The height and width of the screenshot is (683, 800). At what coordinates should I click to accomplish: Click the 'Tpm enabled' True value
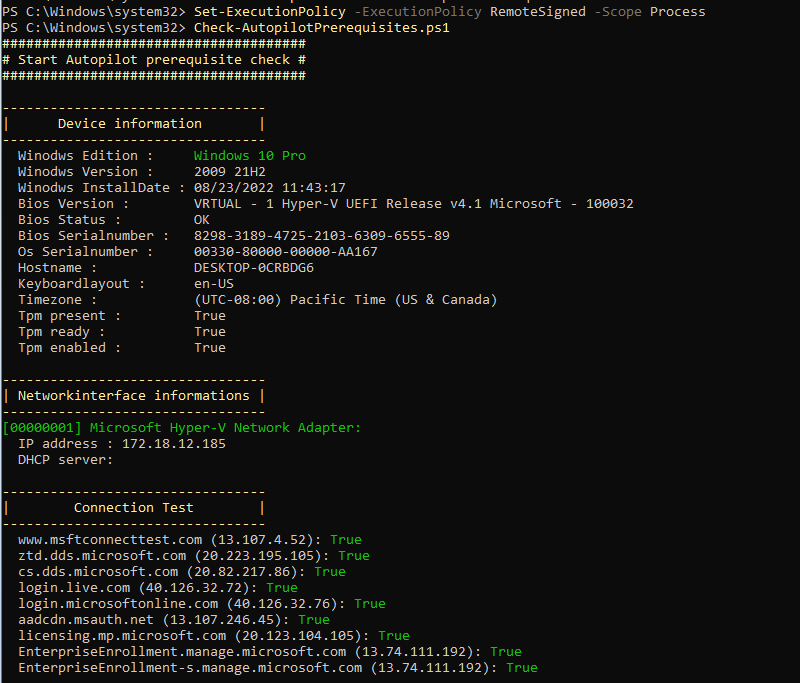click(x=209, y=348)
